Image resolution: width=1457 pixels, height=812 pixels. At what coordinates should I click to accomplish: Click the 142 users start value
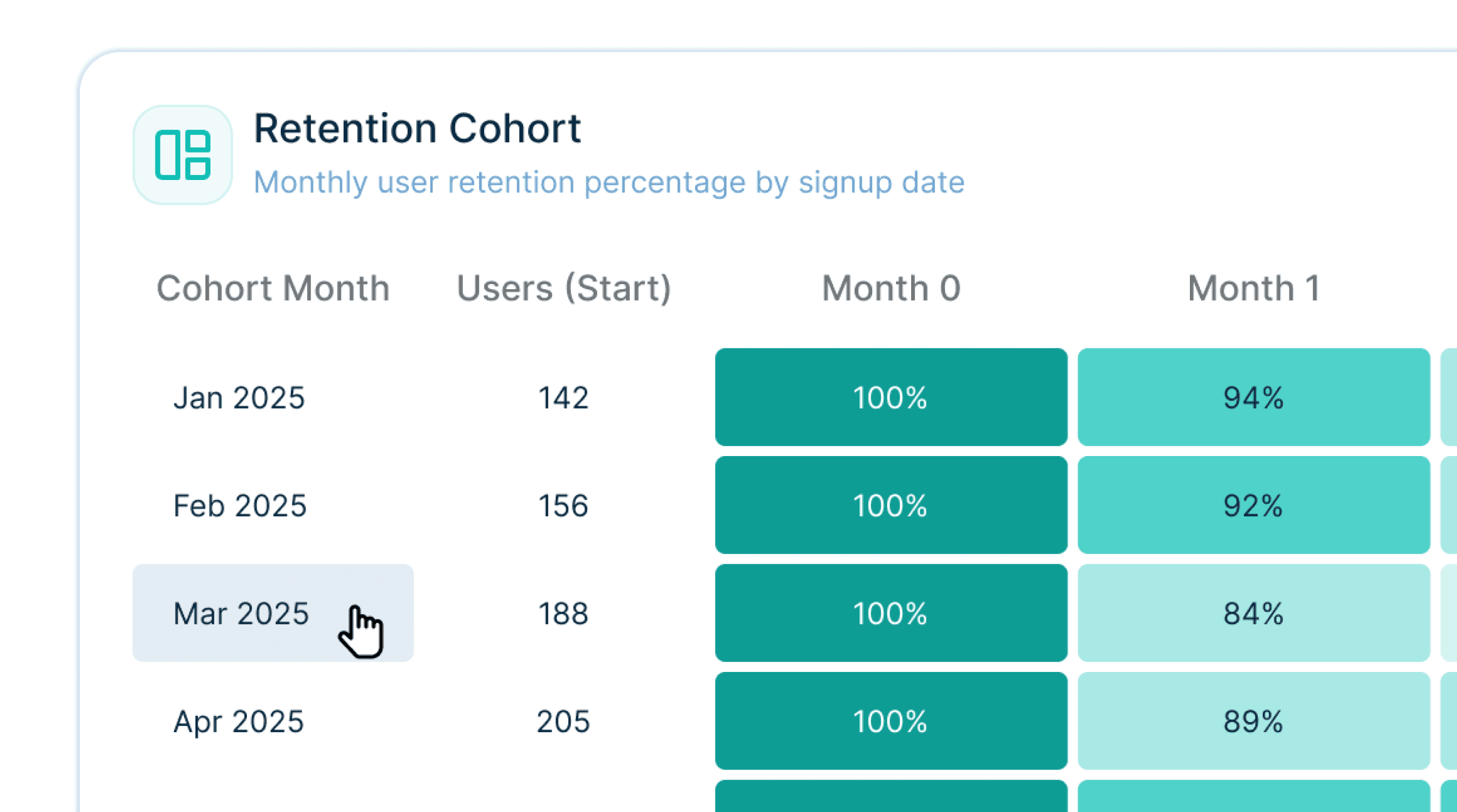pyautogui.click(x=564, y=397)
